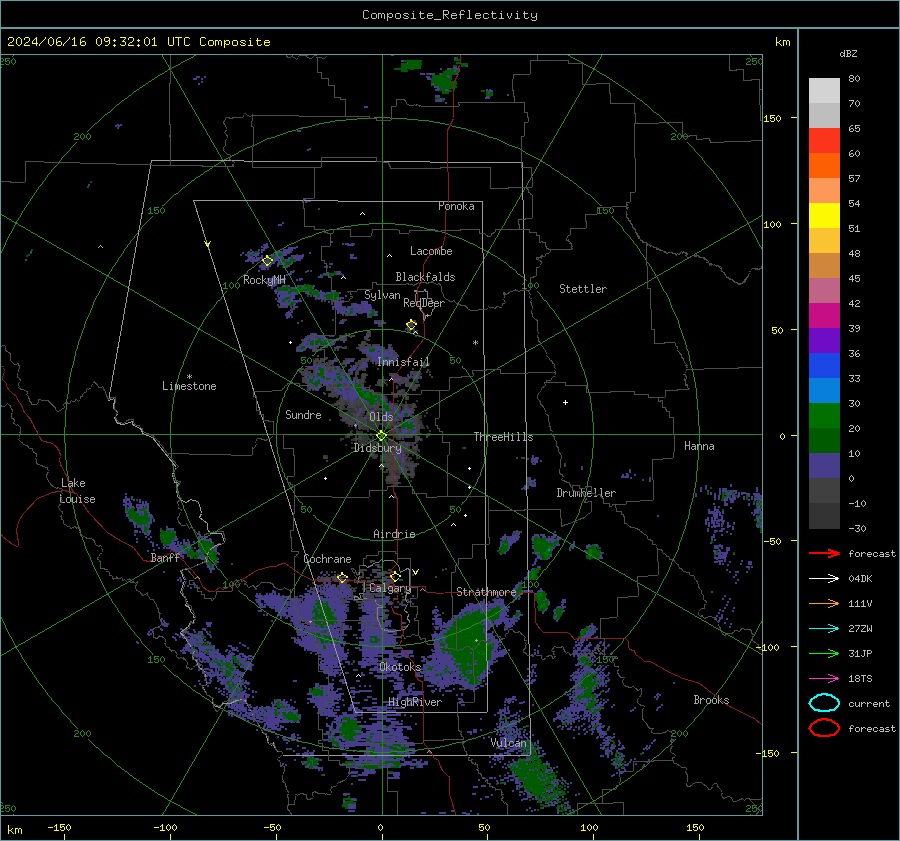Click the cyan current ellipse icon

[824, 703]
